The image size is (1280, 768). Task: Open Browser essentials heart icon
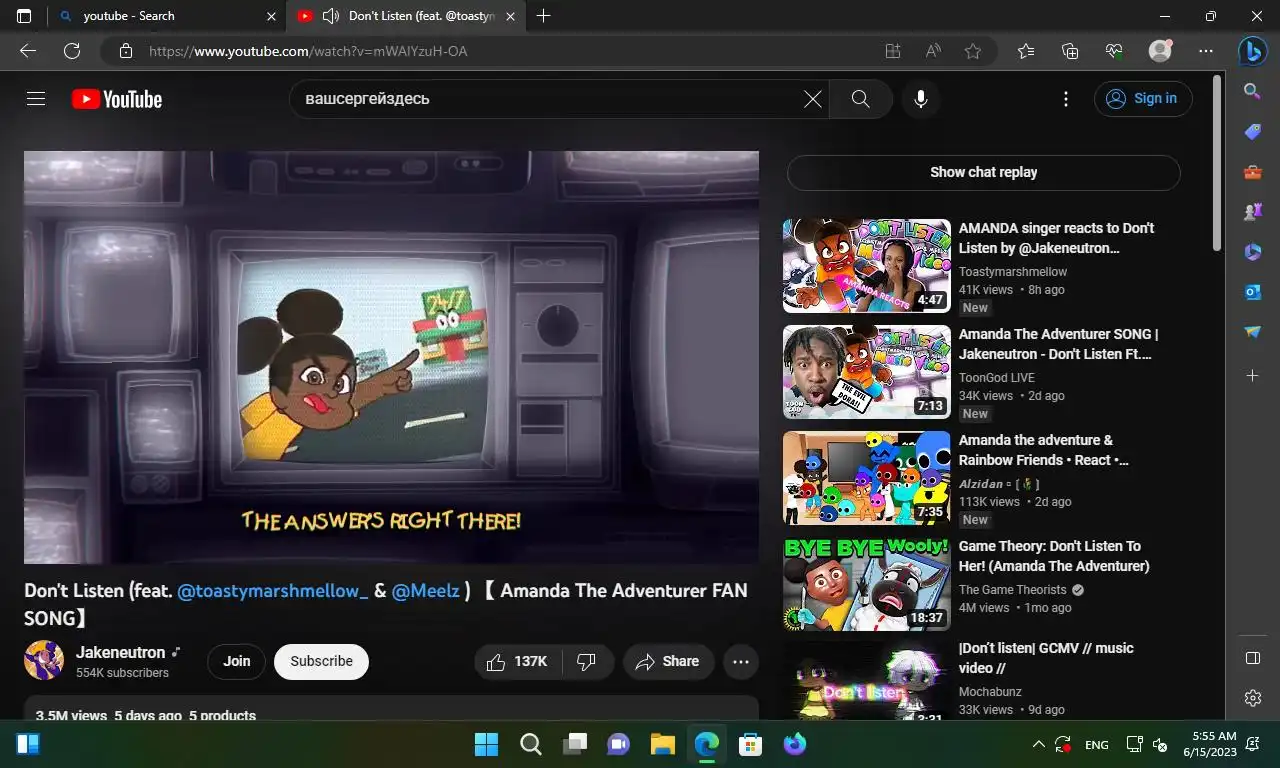[x=1114, y=51]
